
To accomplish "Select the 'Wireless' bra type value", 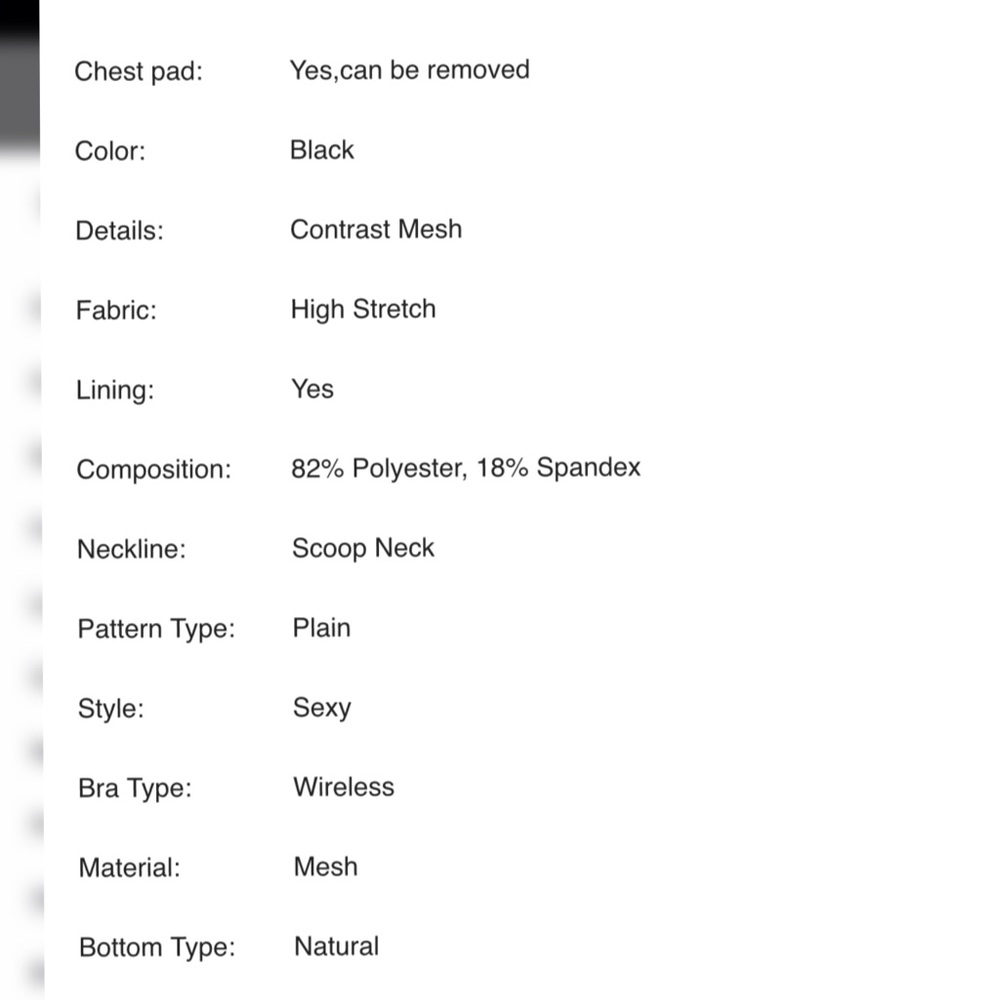I will (344, 787).
